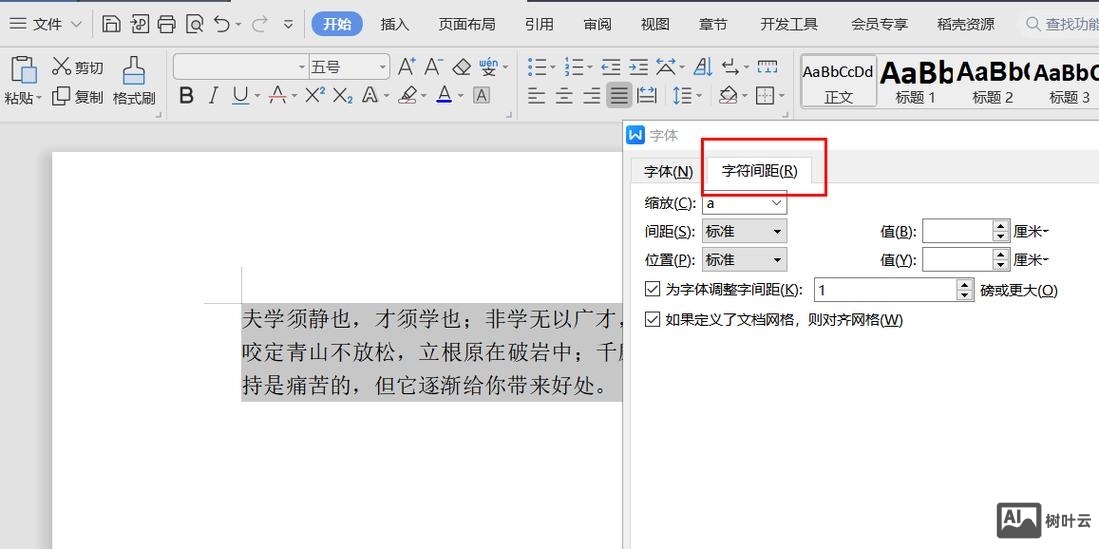Open the 引用 ribbon tab
This screenshot has height=549, width=1099.
tap(539, 24)
